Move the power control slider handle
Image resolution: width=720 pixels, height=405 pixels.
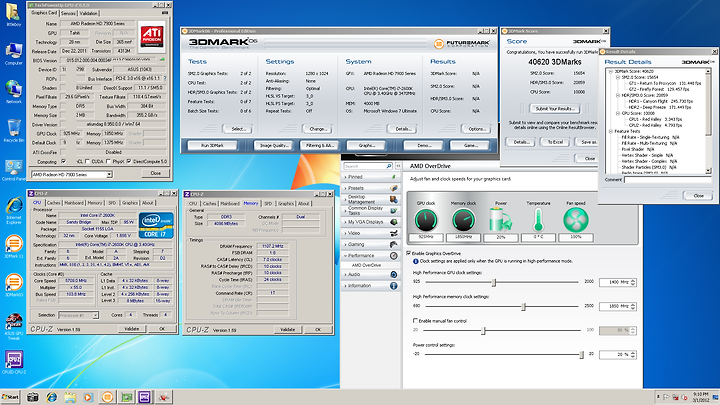(582, 354)
